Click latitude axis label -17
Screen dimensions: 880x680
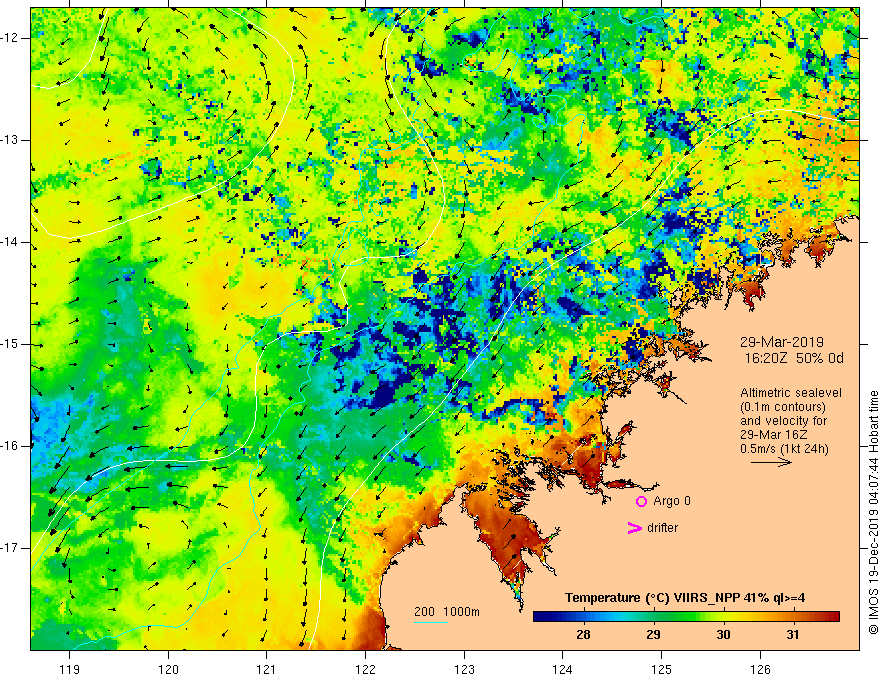click(x=10, y=548)
